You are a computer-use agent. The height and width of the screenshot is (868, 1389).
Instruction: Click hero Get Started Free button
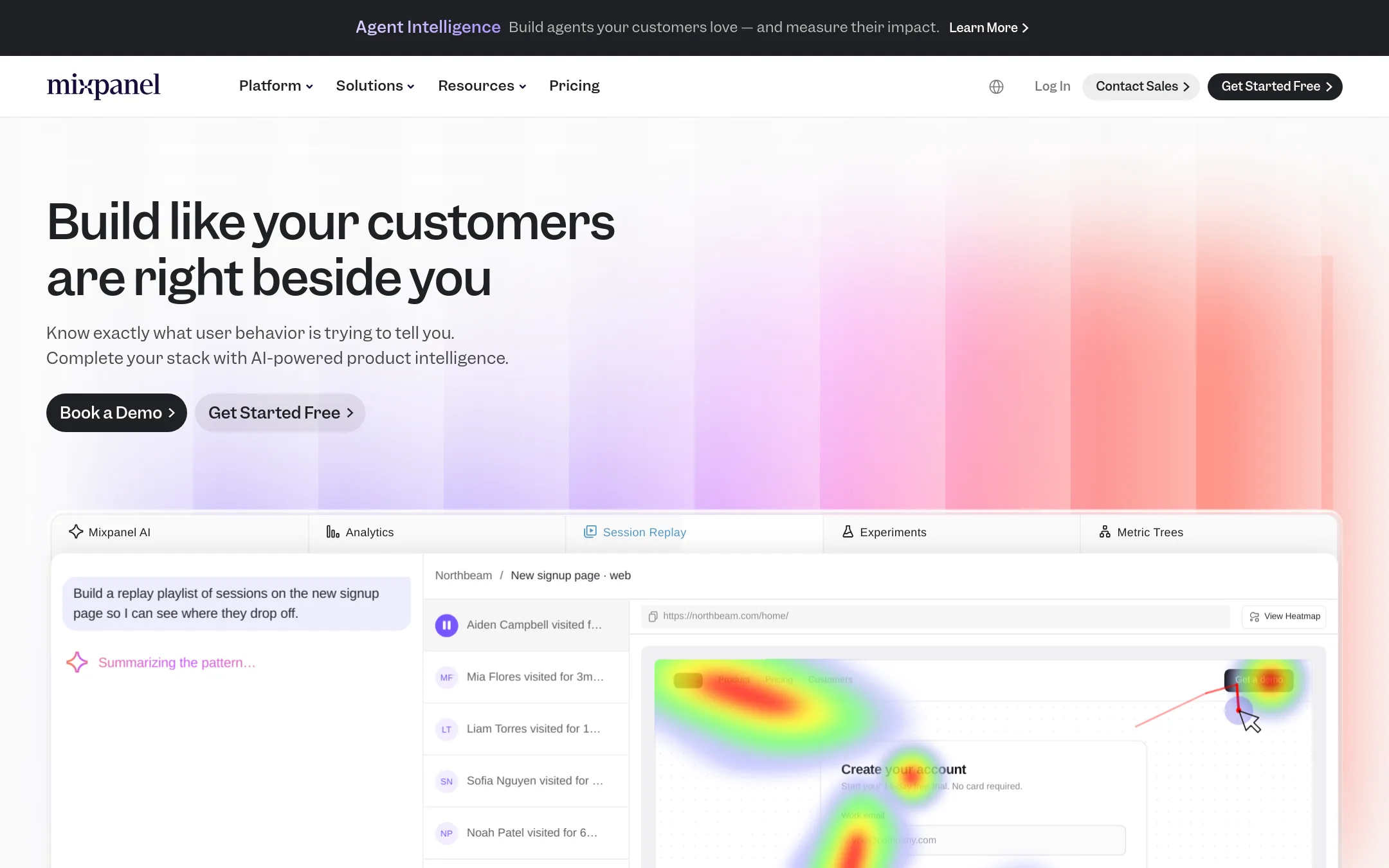(x=280, y=413)
